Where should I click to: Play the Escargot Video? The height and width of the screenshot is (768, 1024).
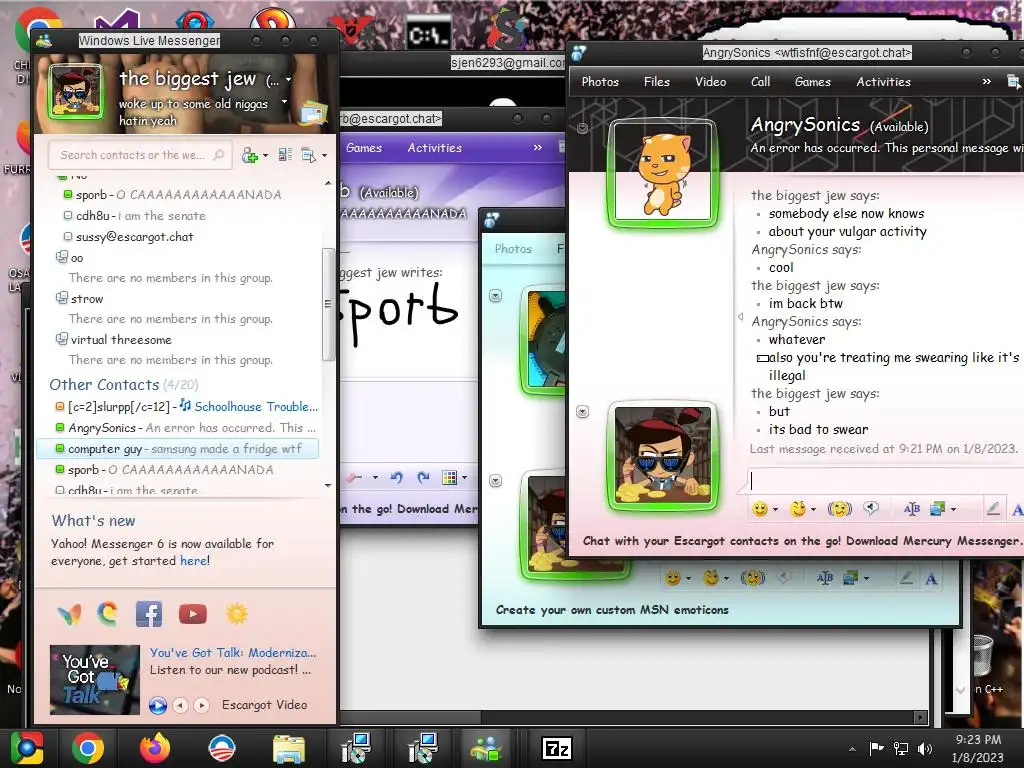click(157, 705)
